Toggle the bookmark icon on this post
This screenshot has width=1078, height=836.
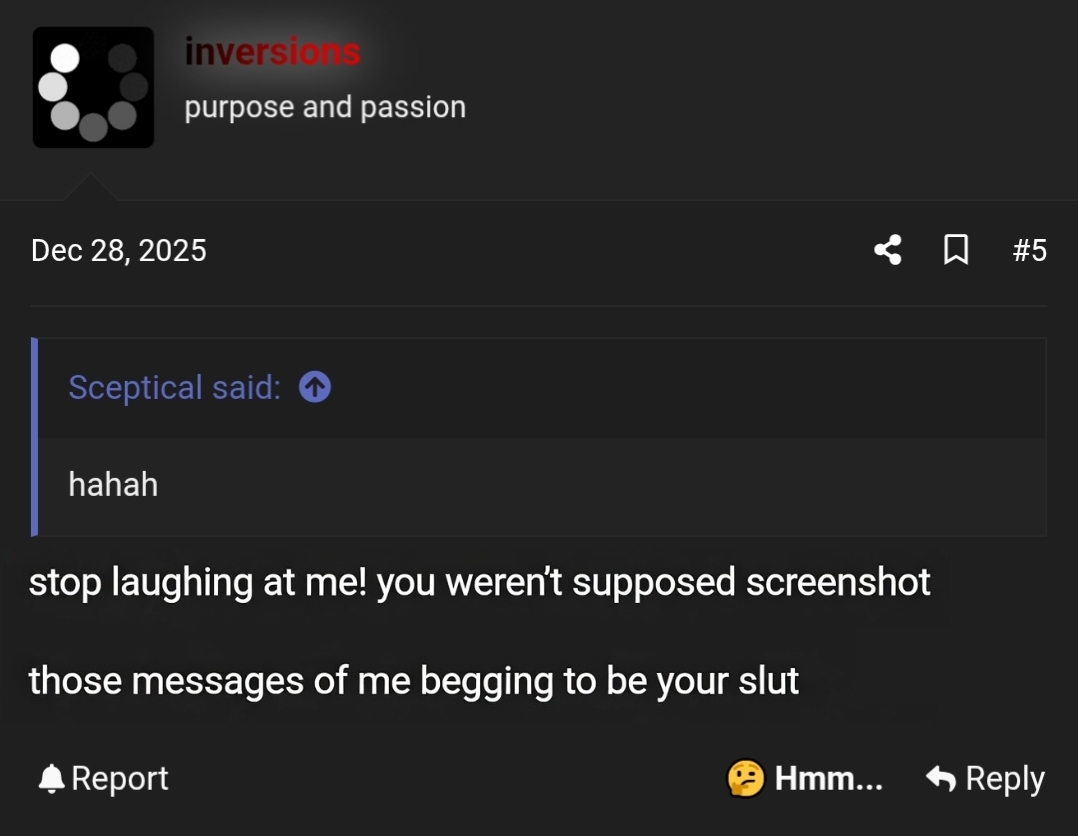point(956,251)
